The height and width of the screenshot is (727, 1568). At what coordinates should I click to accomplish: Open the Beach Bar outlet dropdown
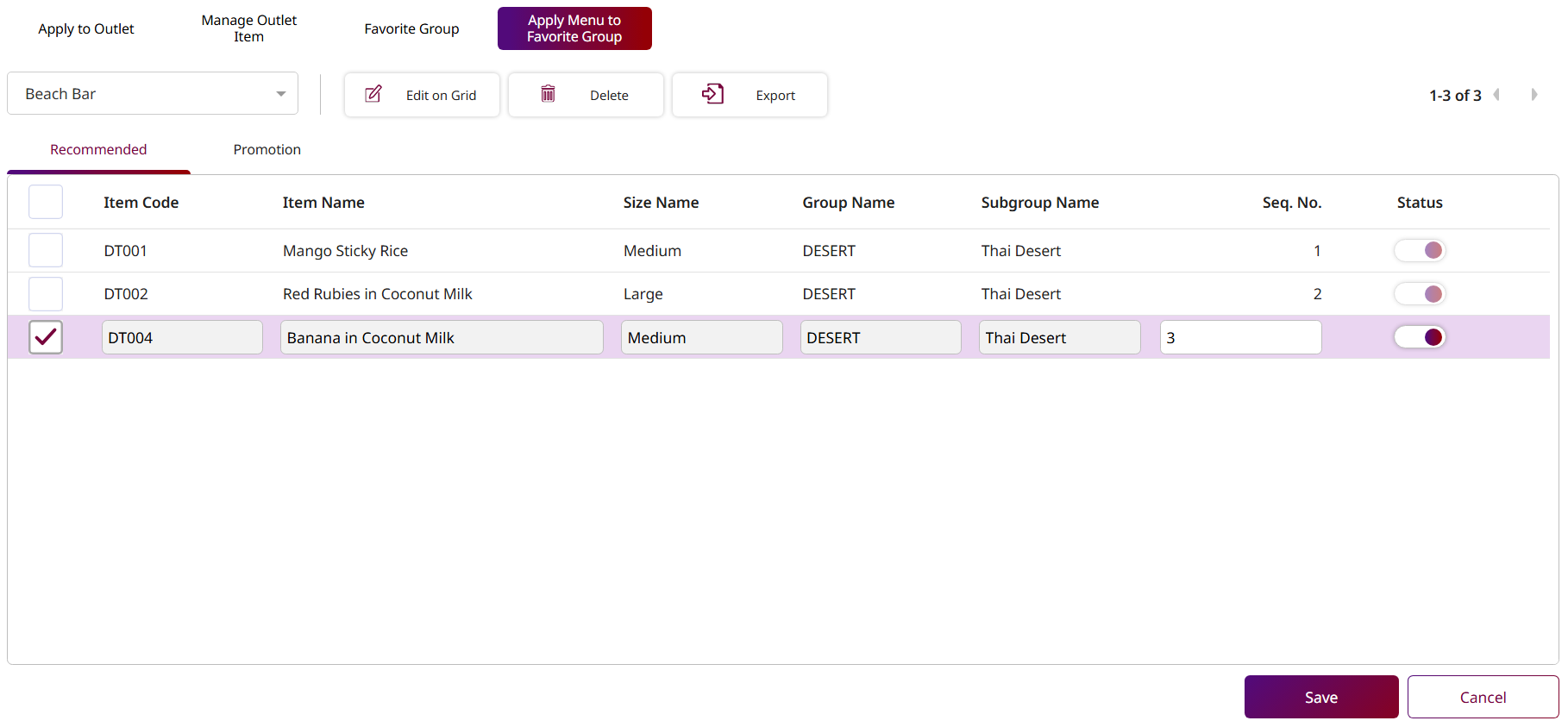point(153,94)
